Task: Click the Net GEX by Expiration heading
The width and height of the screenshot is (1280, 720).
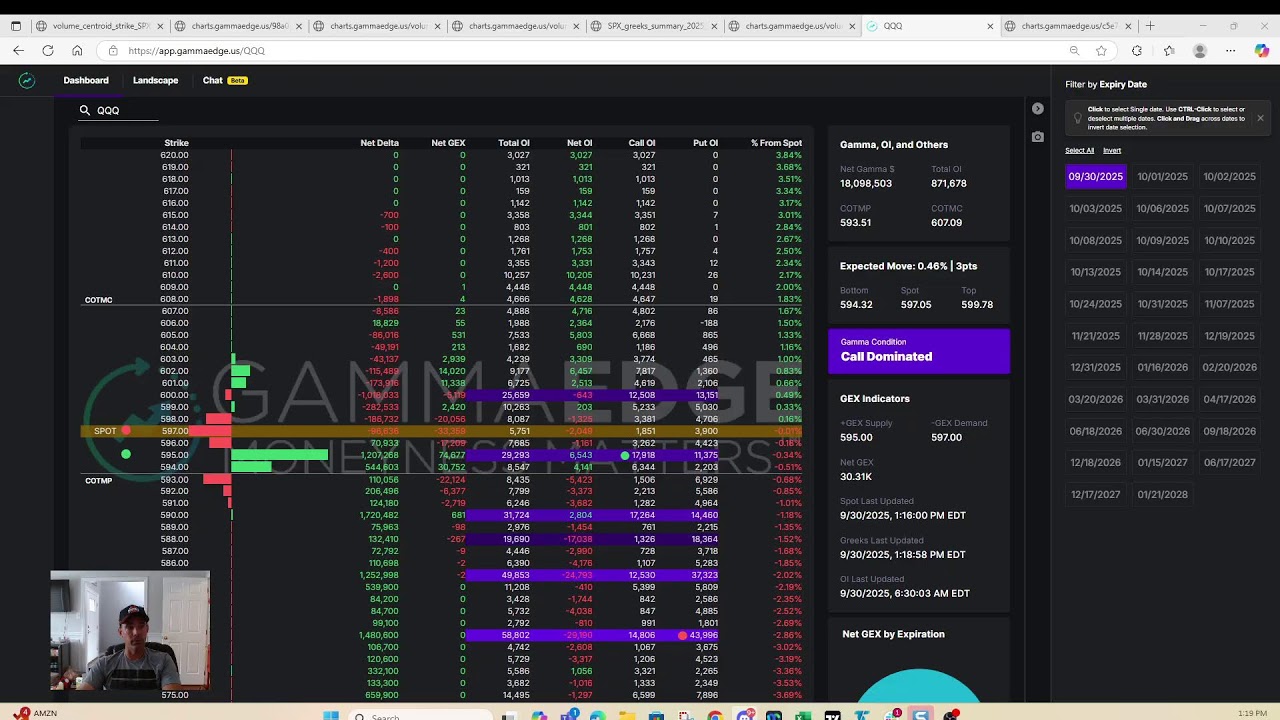Action: (x=893, y=634)
